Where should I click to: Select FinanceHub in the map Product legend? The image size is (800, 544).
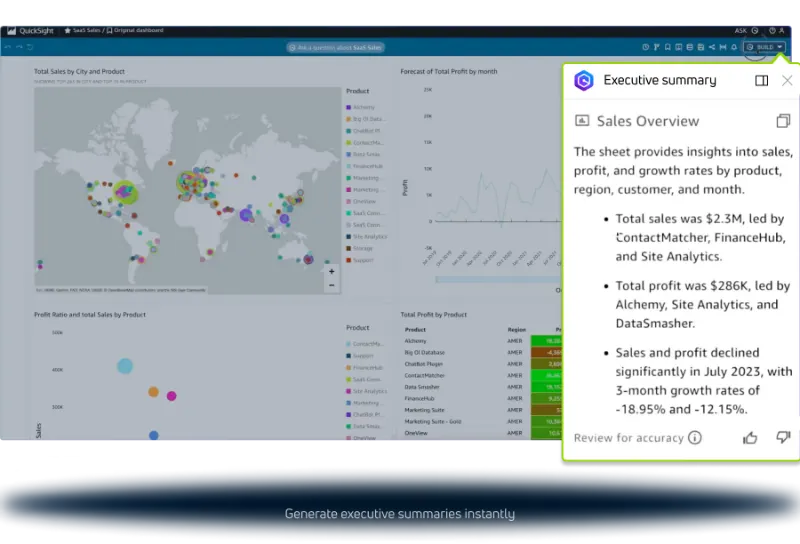click(x=365, y=166)
